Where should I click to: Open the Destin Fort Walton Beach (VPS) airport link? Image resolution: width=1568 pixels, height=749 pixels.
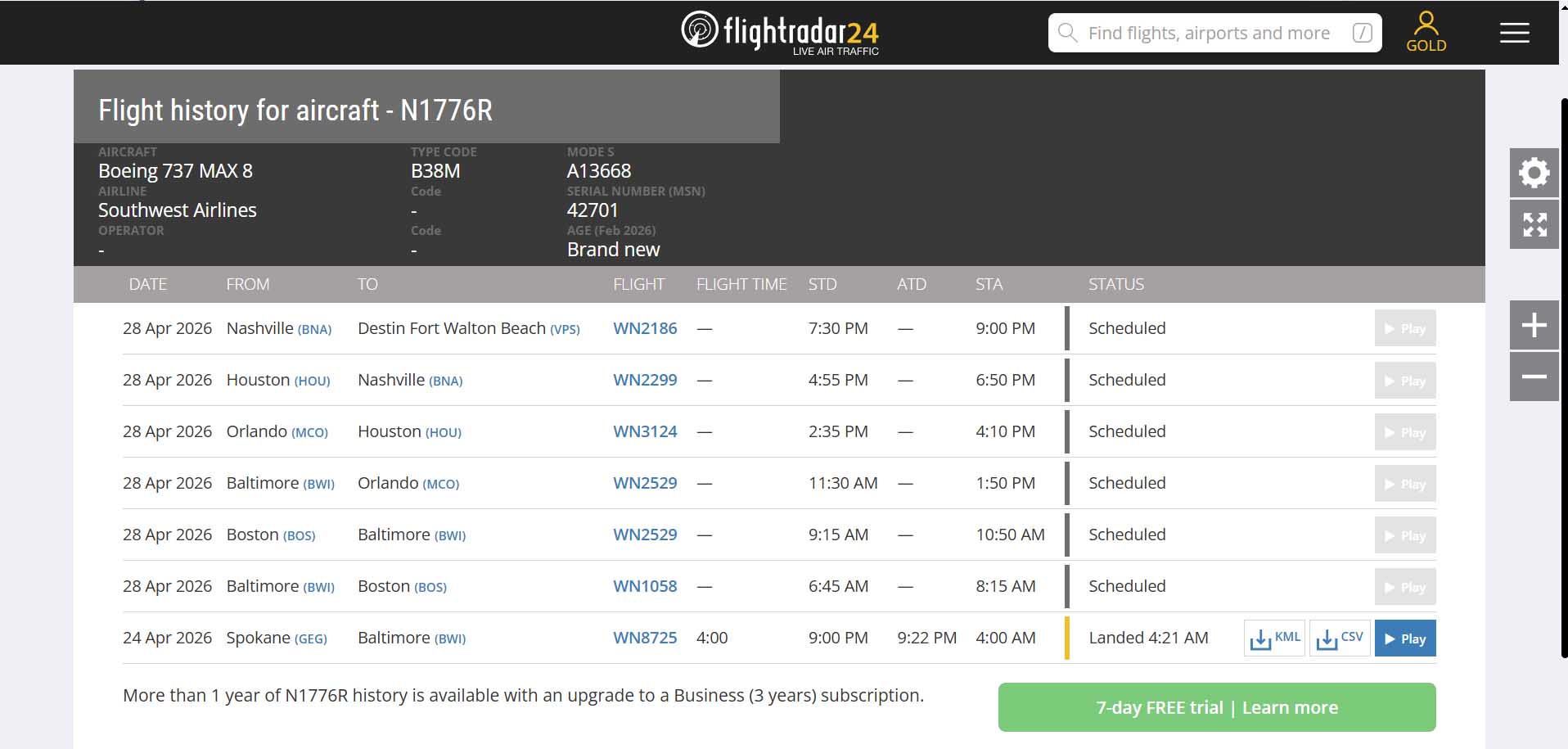[468, 328]
